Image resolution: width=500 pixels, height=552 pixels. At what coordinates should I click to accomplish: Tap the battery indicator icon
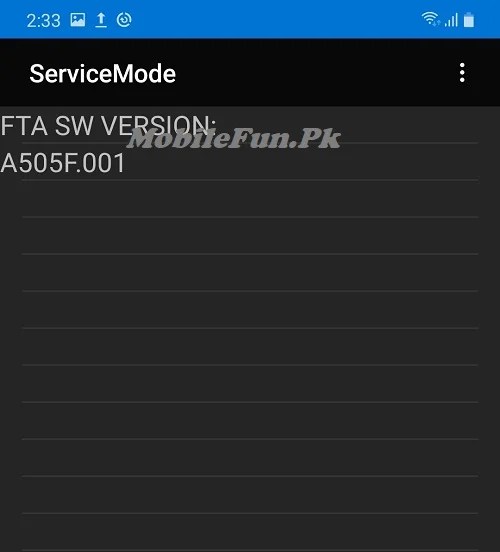pos(469,19)
